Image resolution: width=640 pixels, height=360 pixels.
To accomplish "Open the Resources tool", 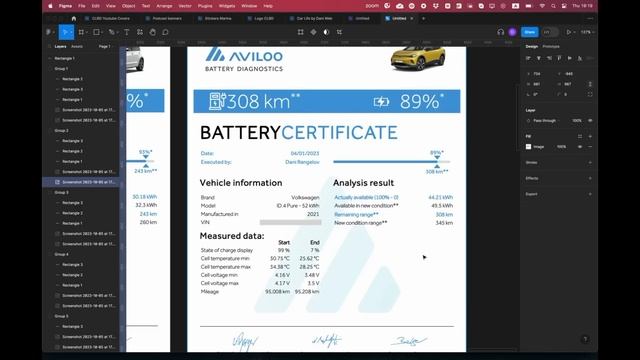I will pos(140,32).
